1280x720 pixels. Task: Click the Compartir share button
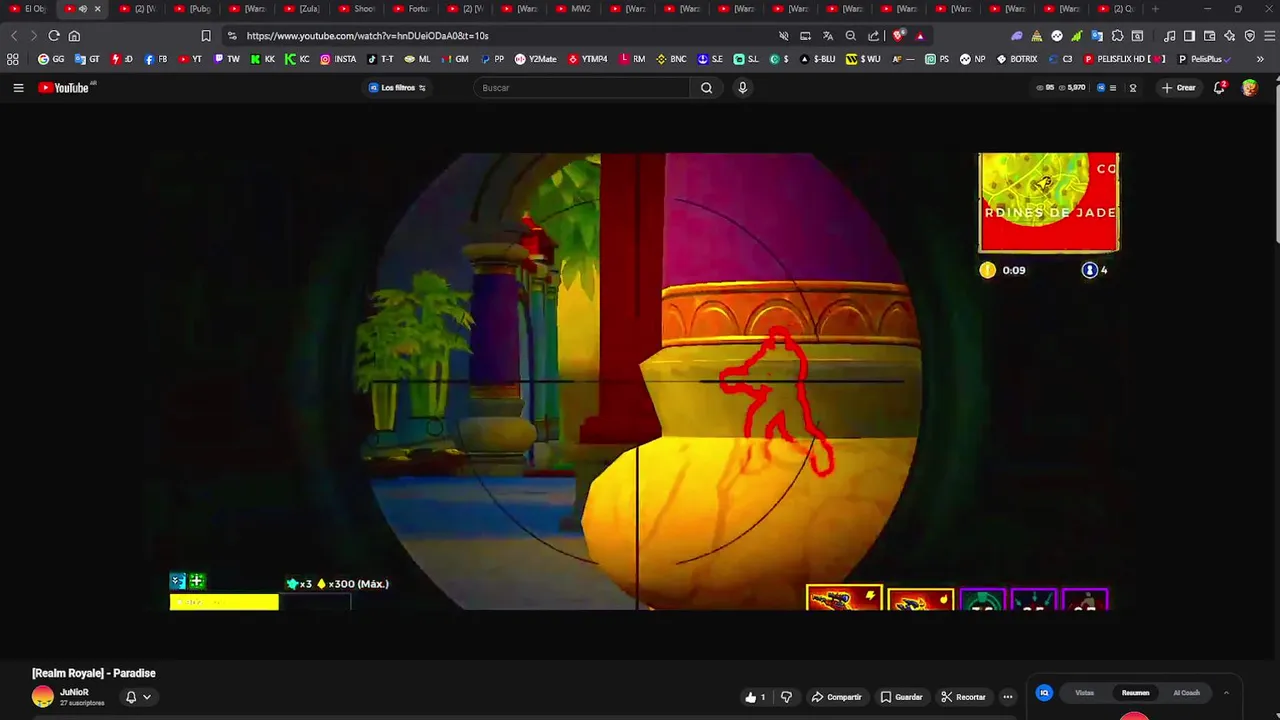[836, 697]
